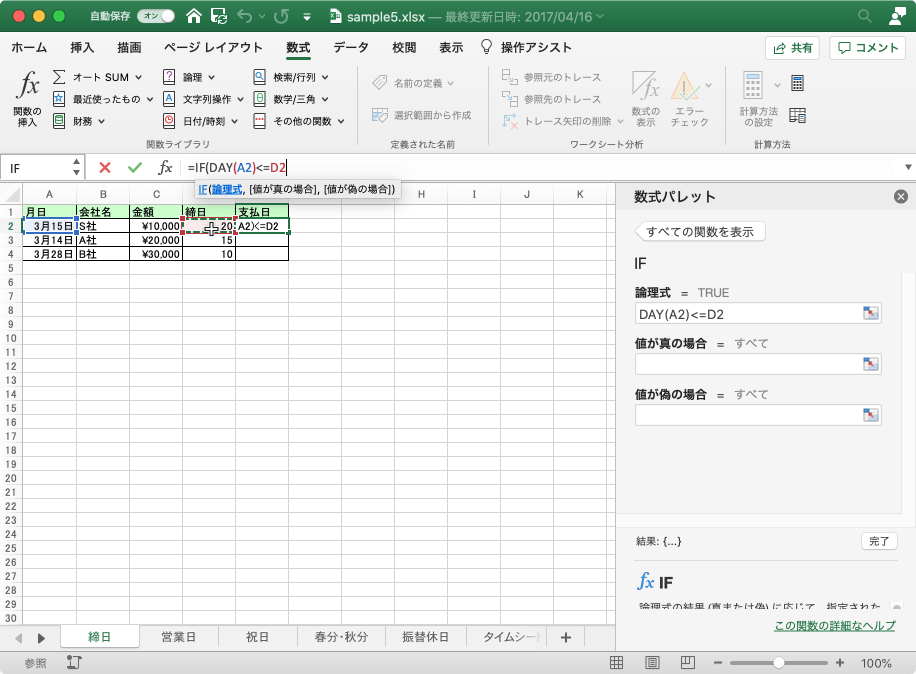
Task: Click the search magnifier in title bar
Action: pyautogui.click(x=865, y=16)
